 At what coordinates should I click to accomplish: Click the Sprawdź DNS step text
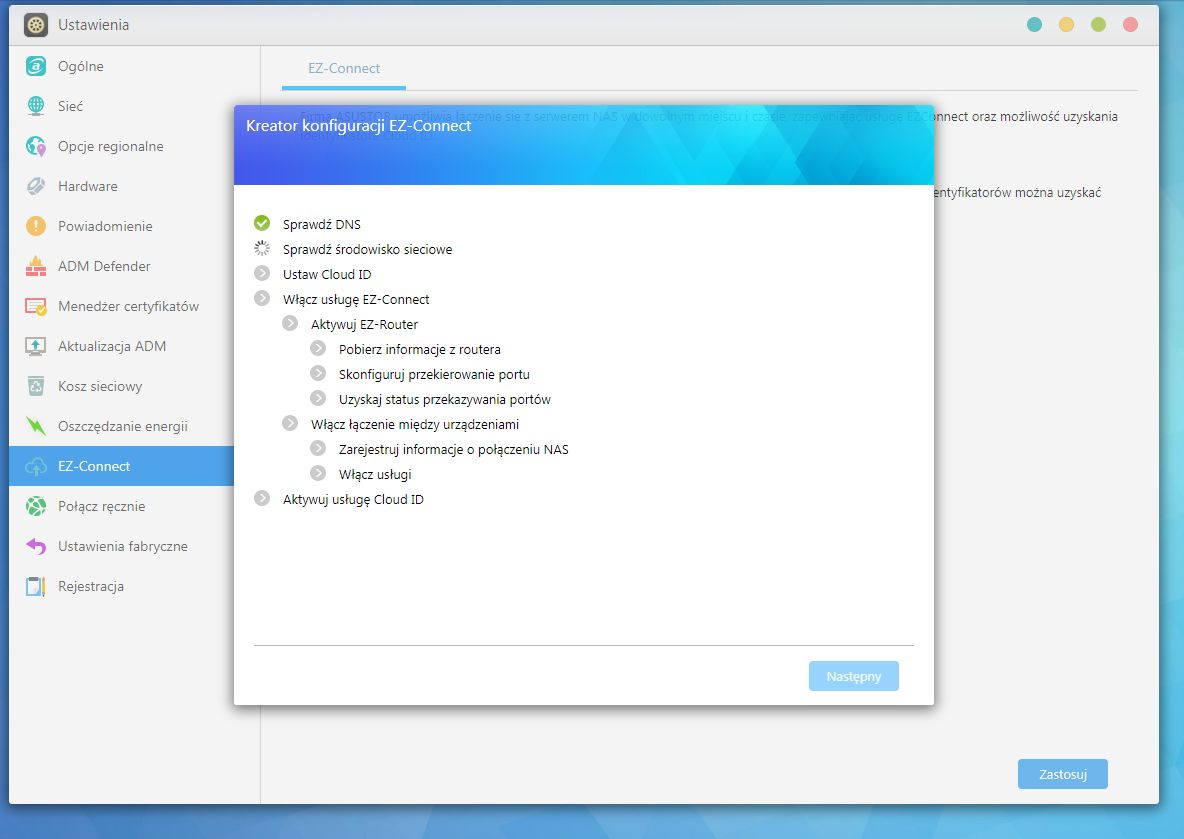tap(322, 224)
